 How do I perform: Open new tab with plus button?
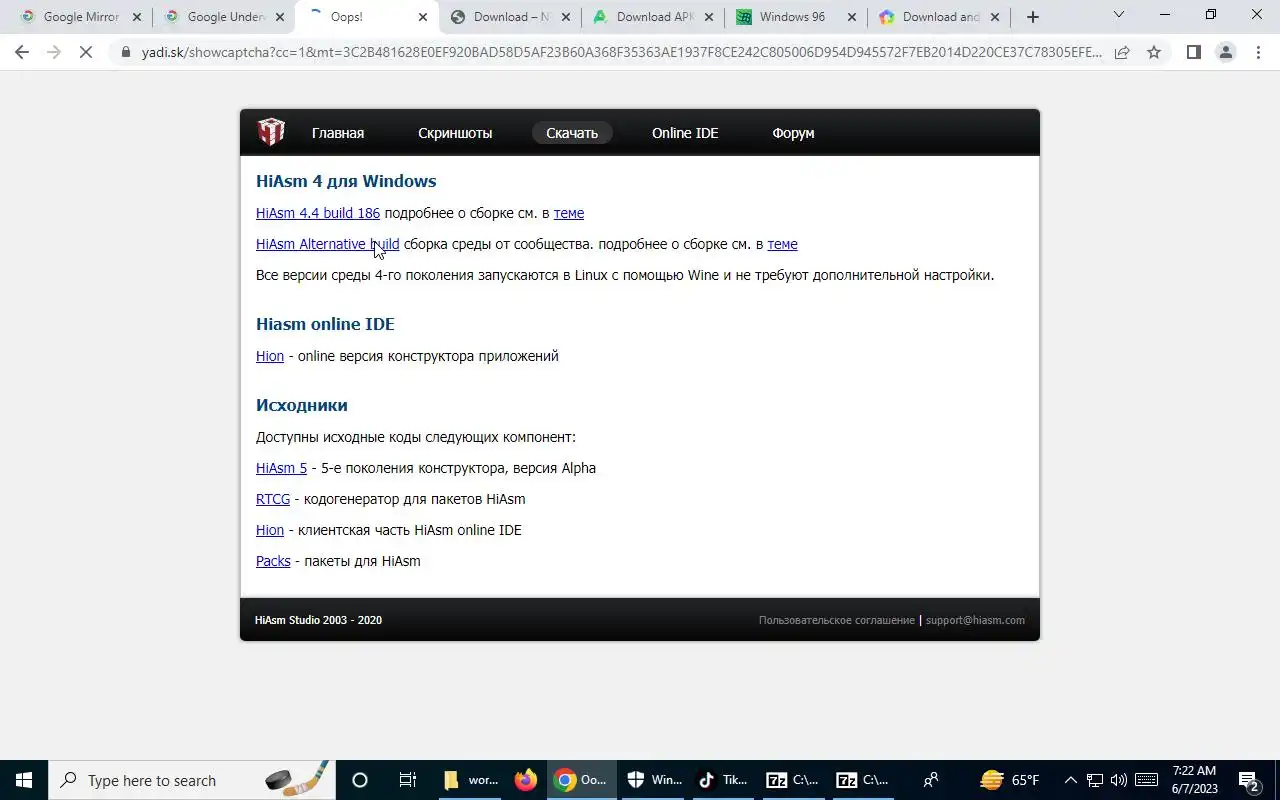tap(1033, 17)
